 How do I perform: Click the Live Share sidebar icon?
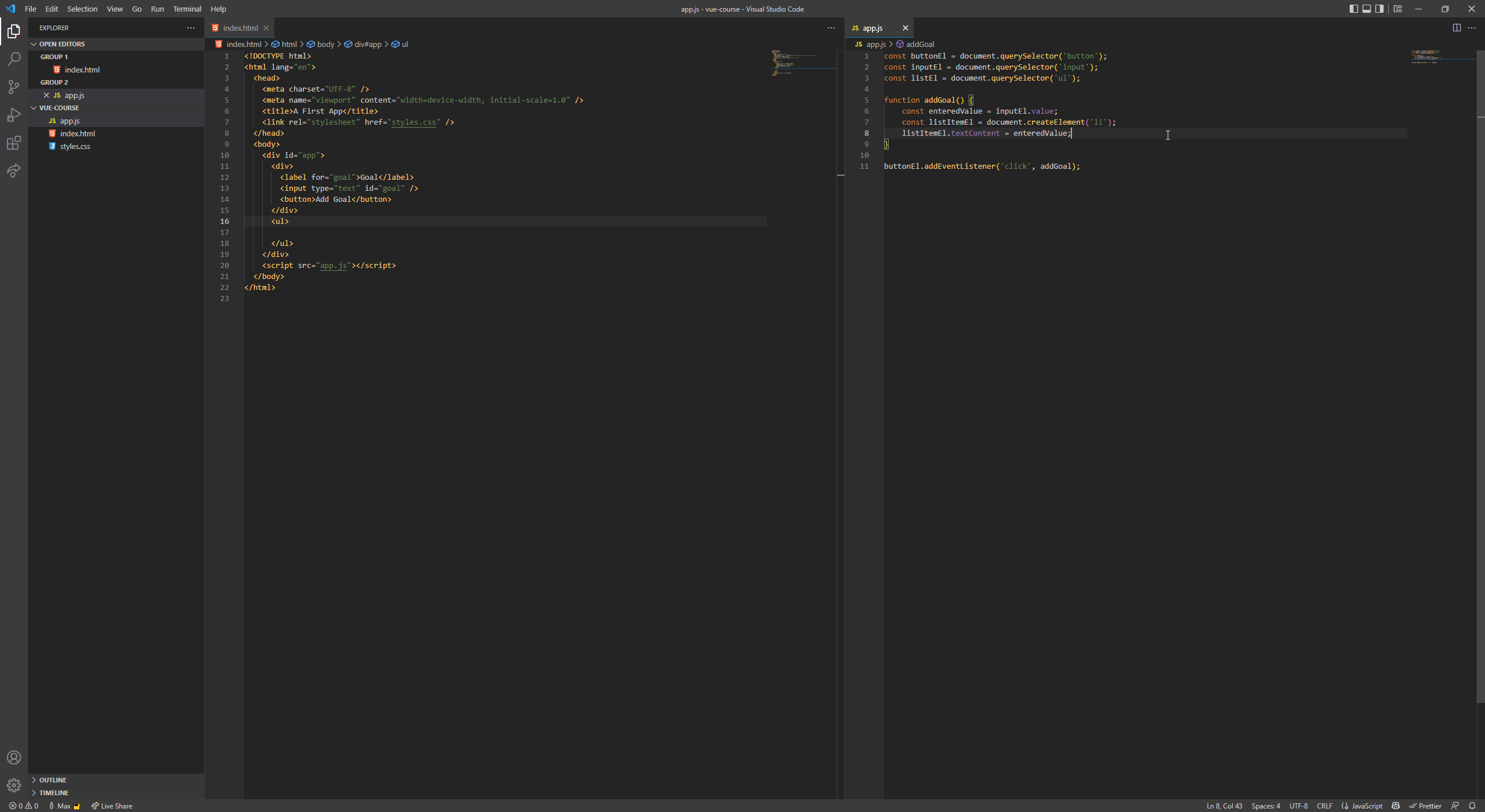14,171
